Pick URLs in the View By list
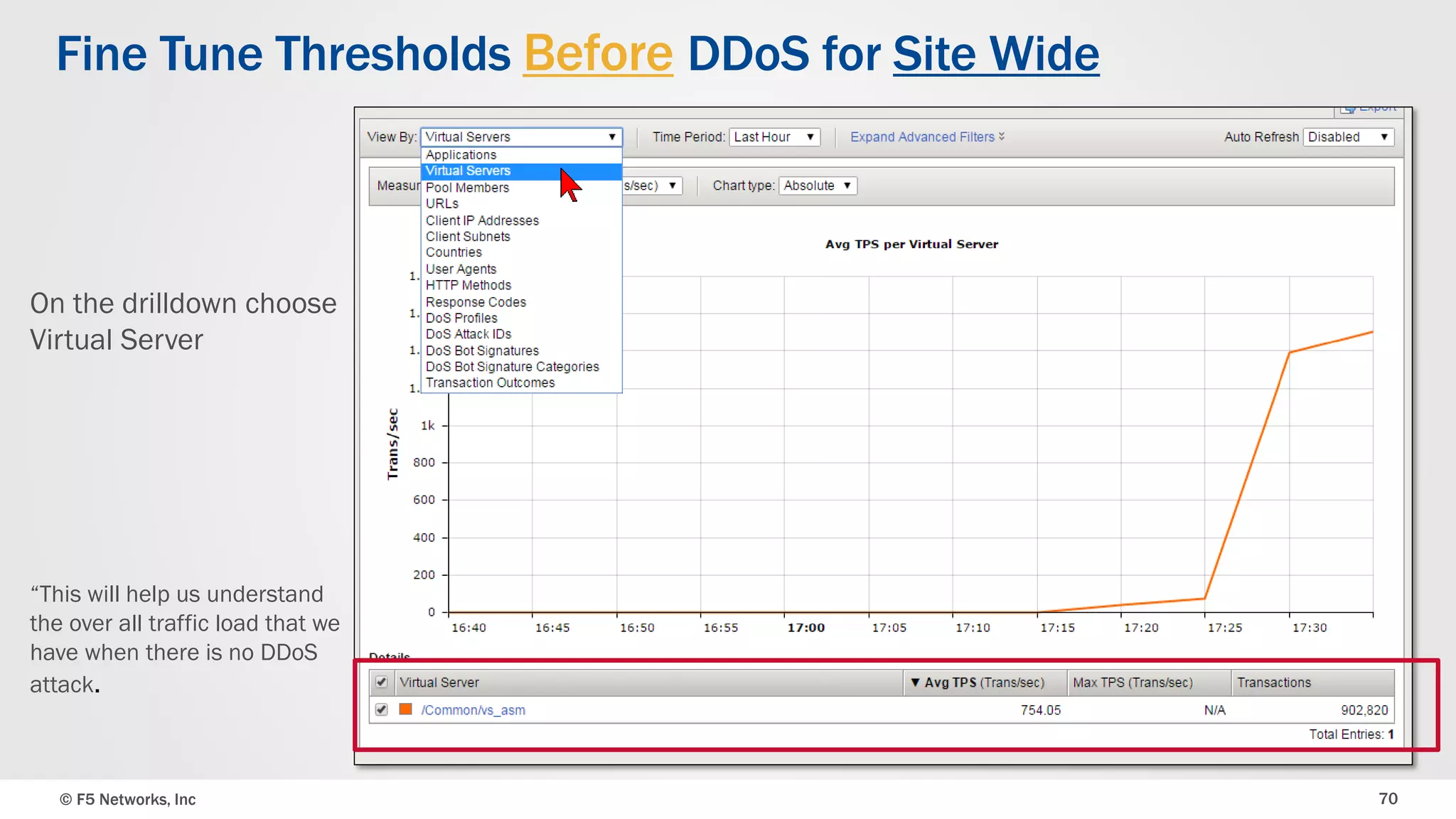1456x819 pixels. pyautogui.click(x=521, y=204)
